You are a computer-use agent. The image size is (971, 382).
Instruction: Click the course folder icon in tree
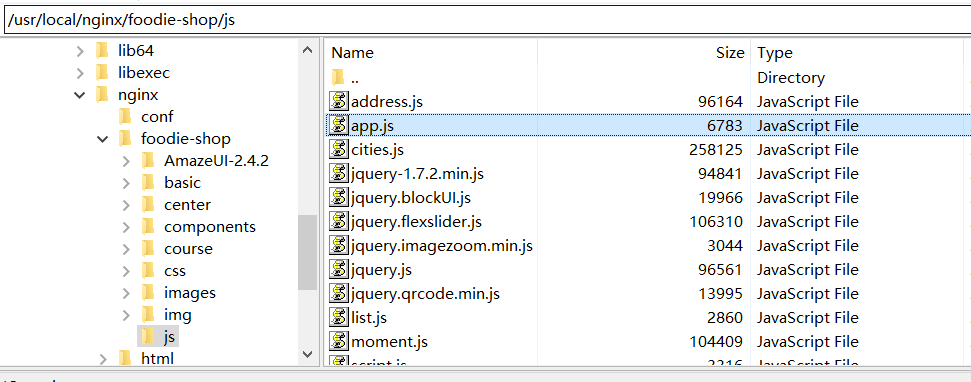[149, 249]
